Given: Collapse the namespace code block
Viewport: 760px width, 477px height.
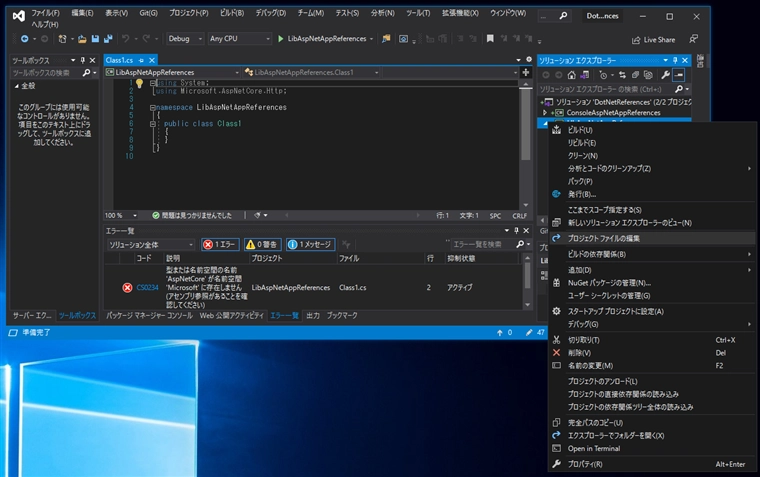Looking at the screenshot, I should pos(152,108).
